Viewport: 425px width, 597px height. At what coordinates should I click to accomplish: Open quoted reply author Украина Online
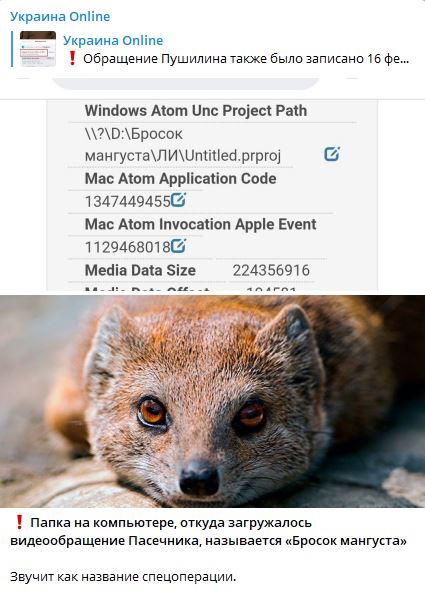coord(113,40)
